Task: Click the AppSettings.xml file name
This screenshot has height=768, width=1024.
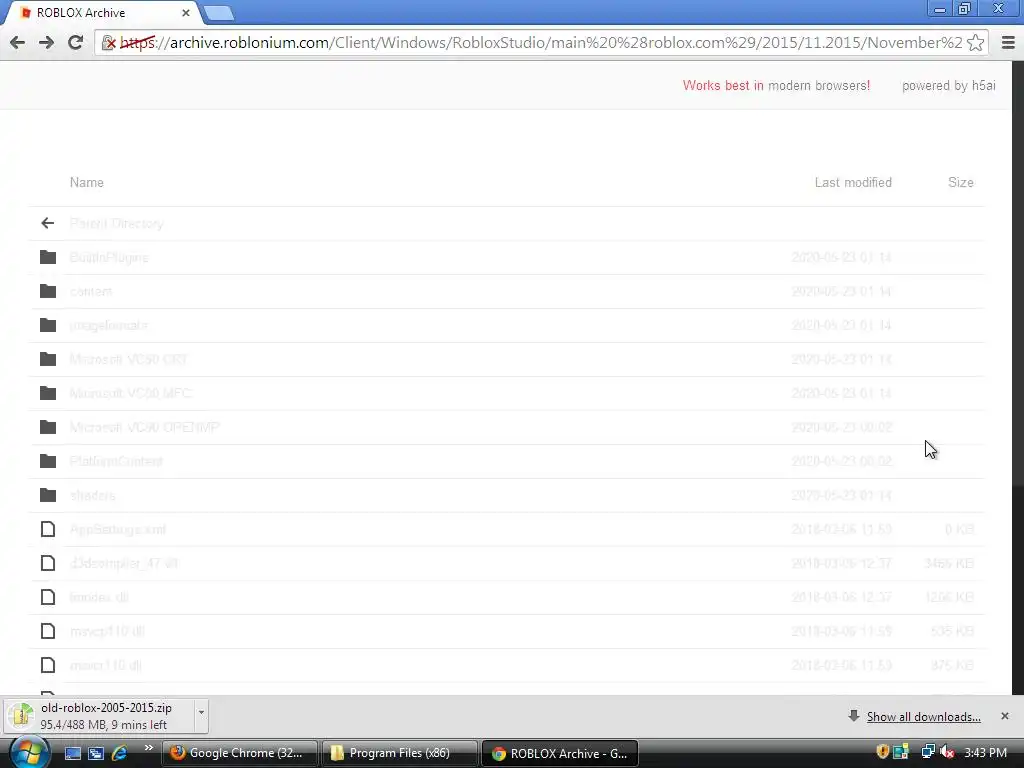Action: click(x=118, y=530)
